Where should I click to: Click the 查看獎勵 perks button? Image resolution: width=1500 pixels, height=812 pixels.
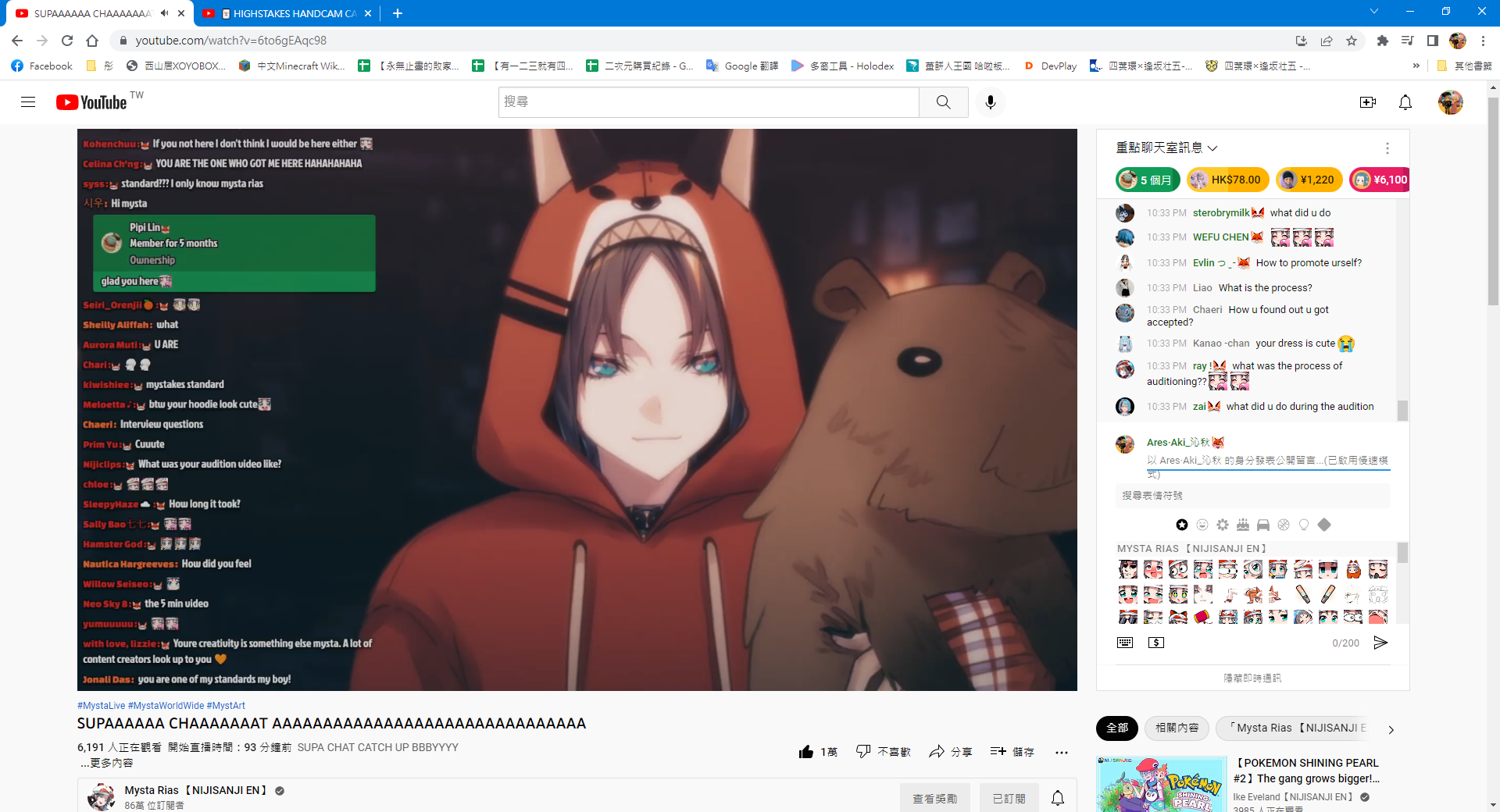pyautogui.click(x=934, y=798)
